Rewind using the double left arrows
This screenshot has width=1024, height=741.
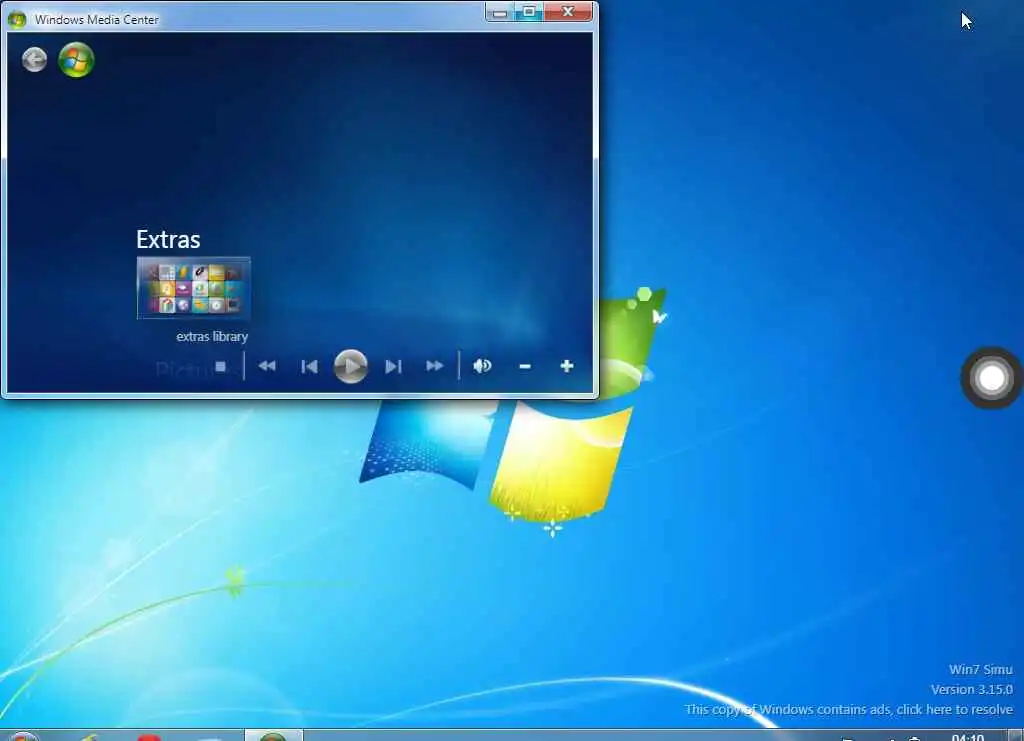pyautogui.click(x=267, y=366)
